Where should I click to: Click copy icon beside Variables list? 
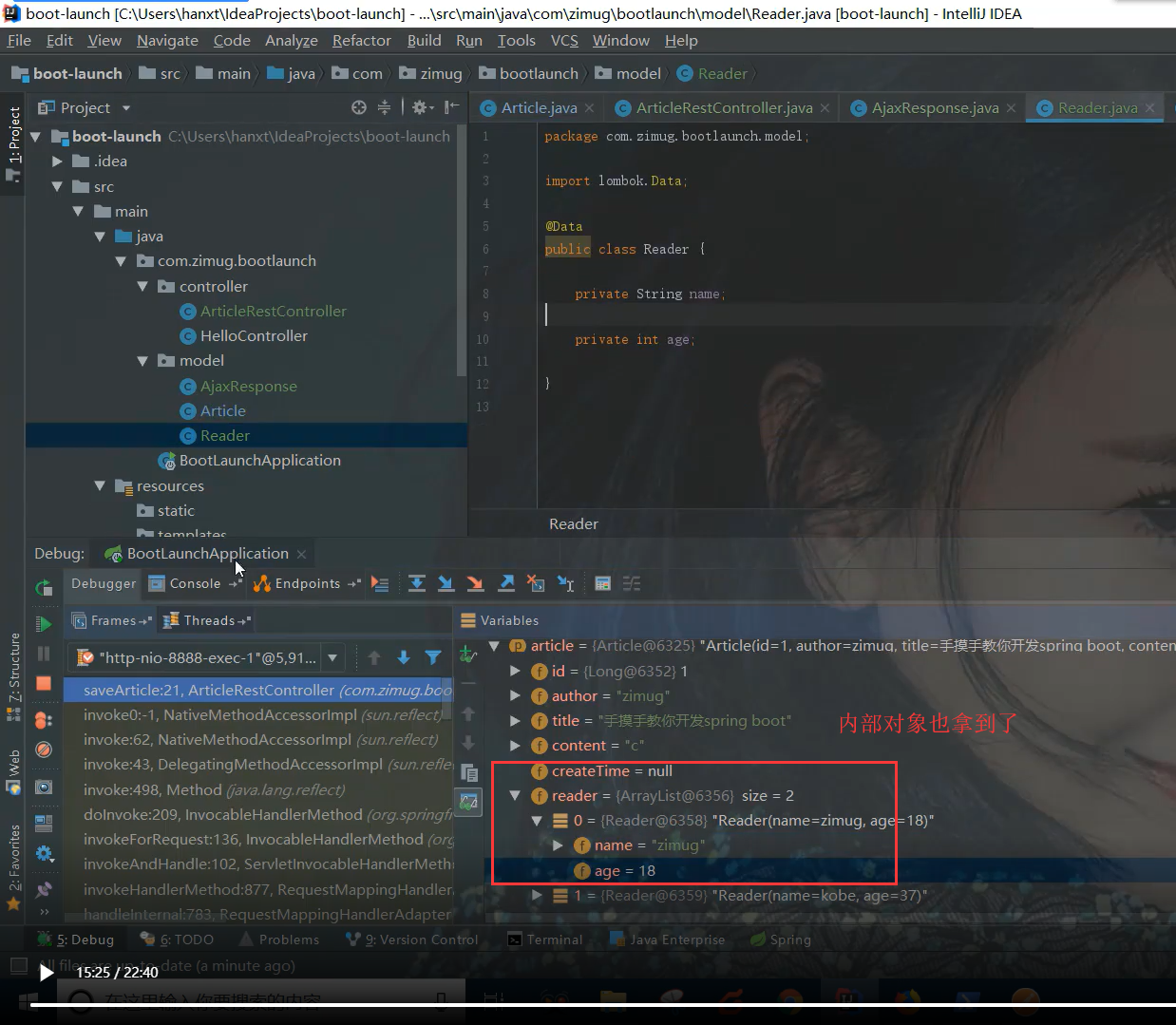(x=468, y=773)
